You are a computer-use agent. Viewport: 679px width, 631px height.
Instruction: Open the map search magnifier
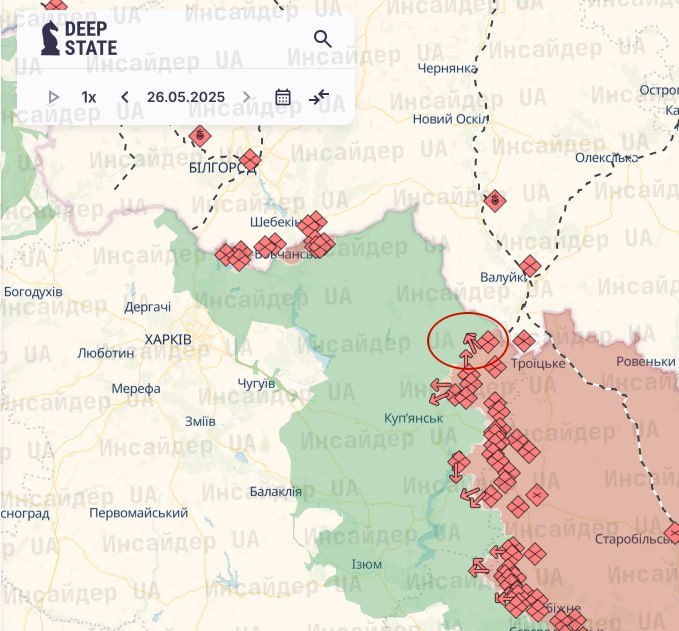coord(322,39)
